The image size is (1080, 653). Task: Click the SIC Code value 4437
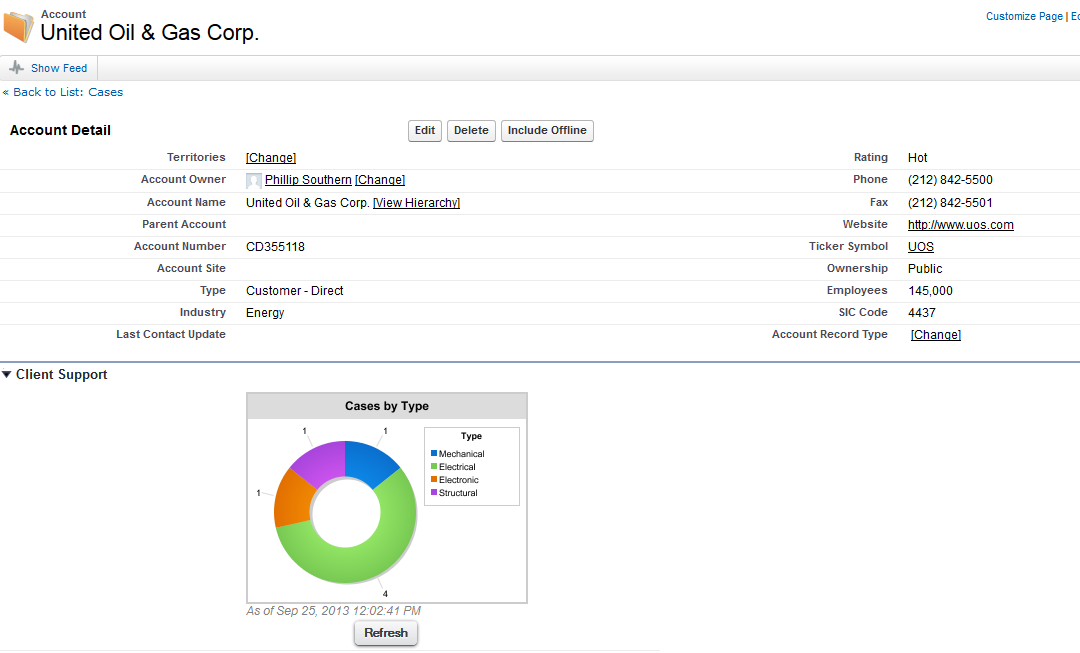pyautogui.click(x=922, y=313)
